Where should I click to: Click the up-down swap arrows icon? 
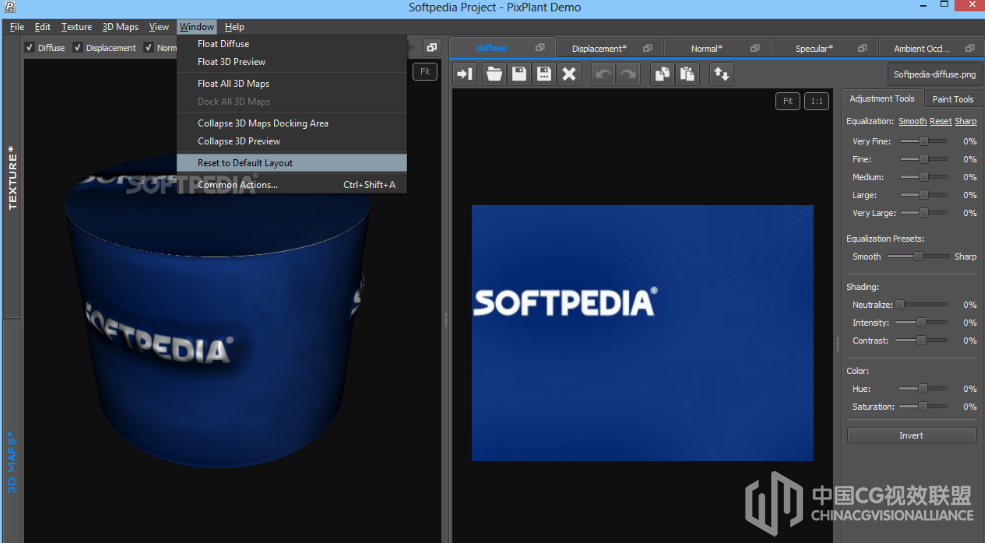pyautogui.click(x=721, y=74)
